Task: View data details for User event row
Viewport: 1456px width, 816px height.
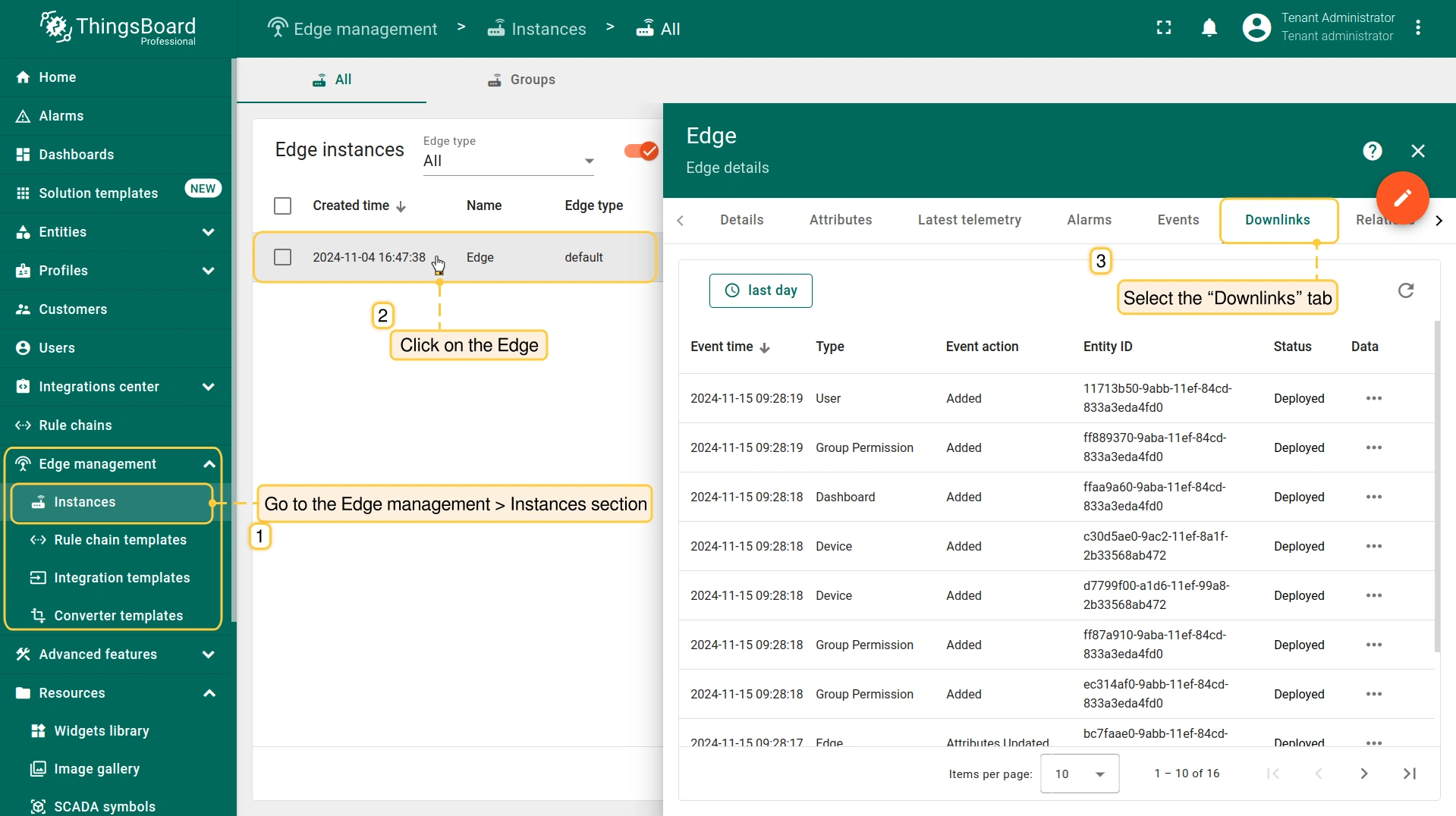Action: click(1373, 398)
